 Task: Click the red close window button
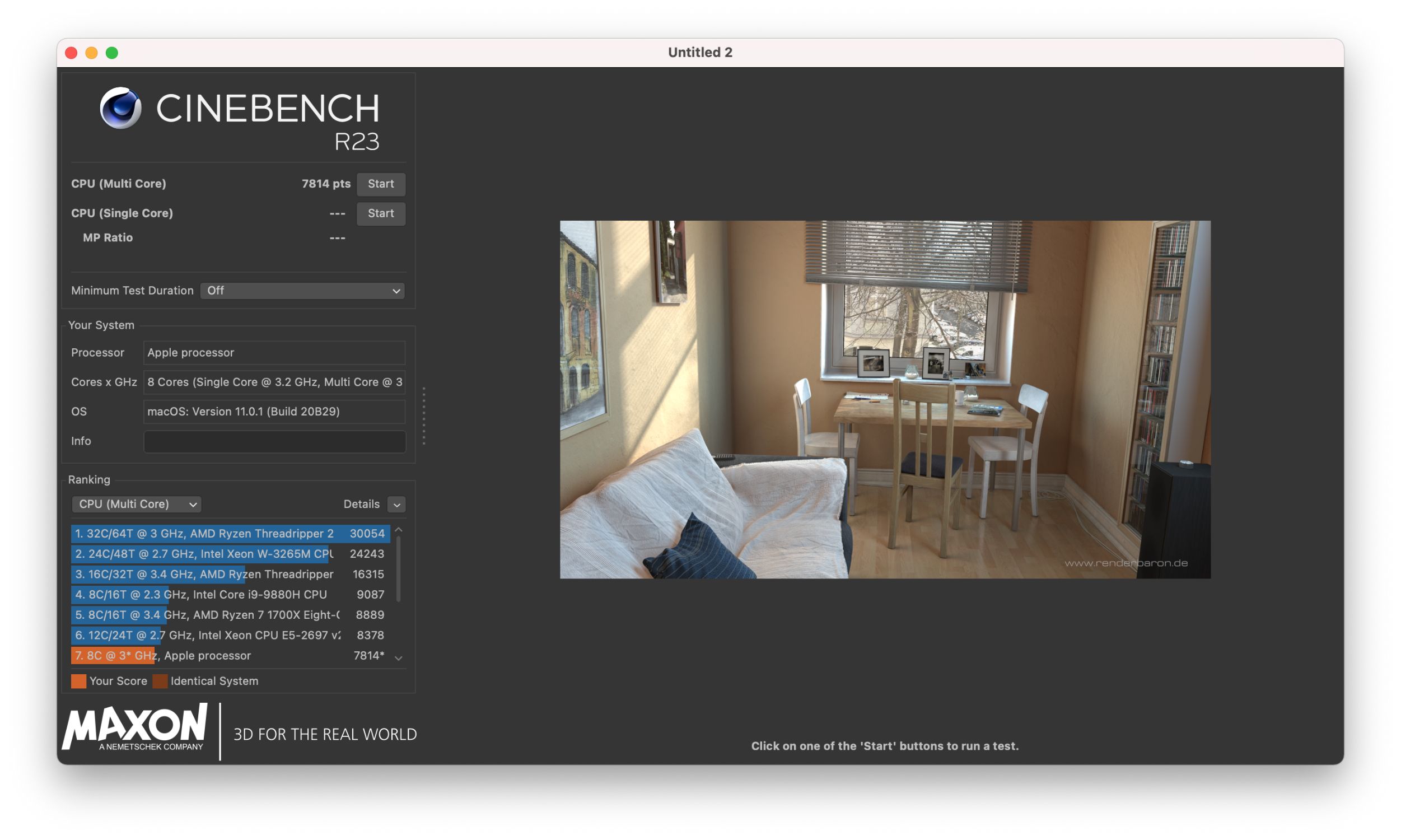71,53
